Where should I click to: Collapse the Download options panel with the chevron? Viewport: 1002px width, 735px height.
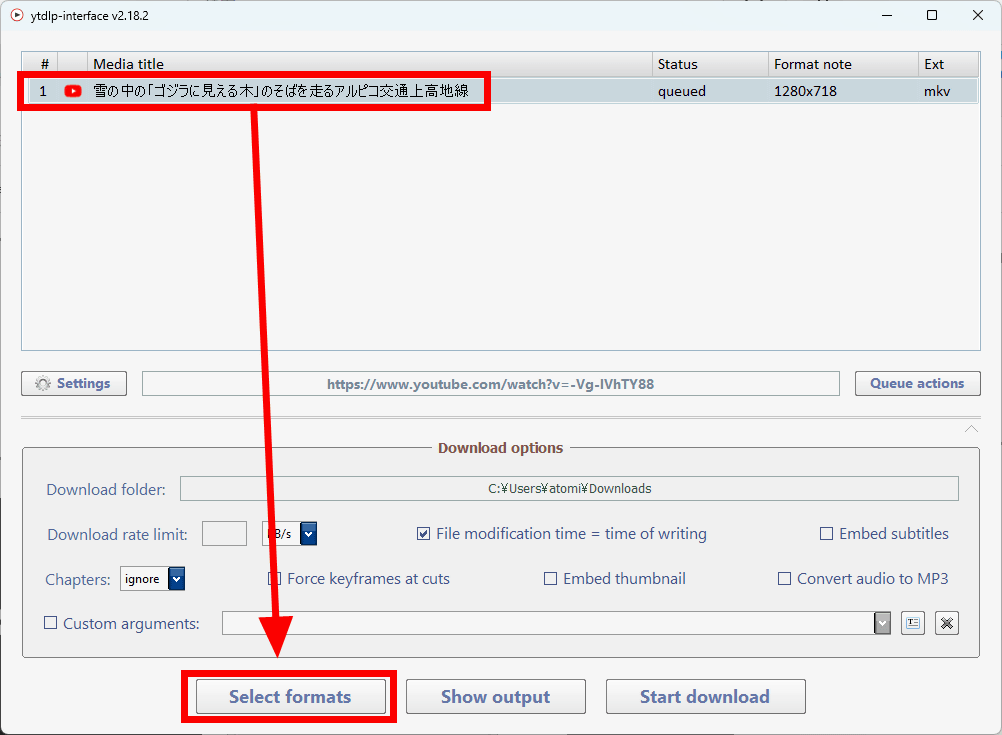click(x=970, y=429)
